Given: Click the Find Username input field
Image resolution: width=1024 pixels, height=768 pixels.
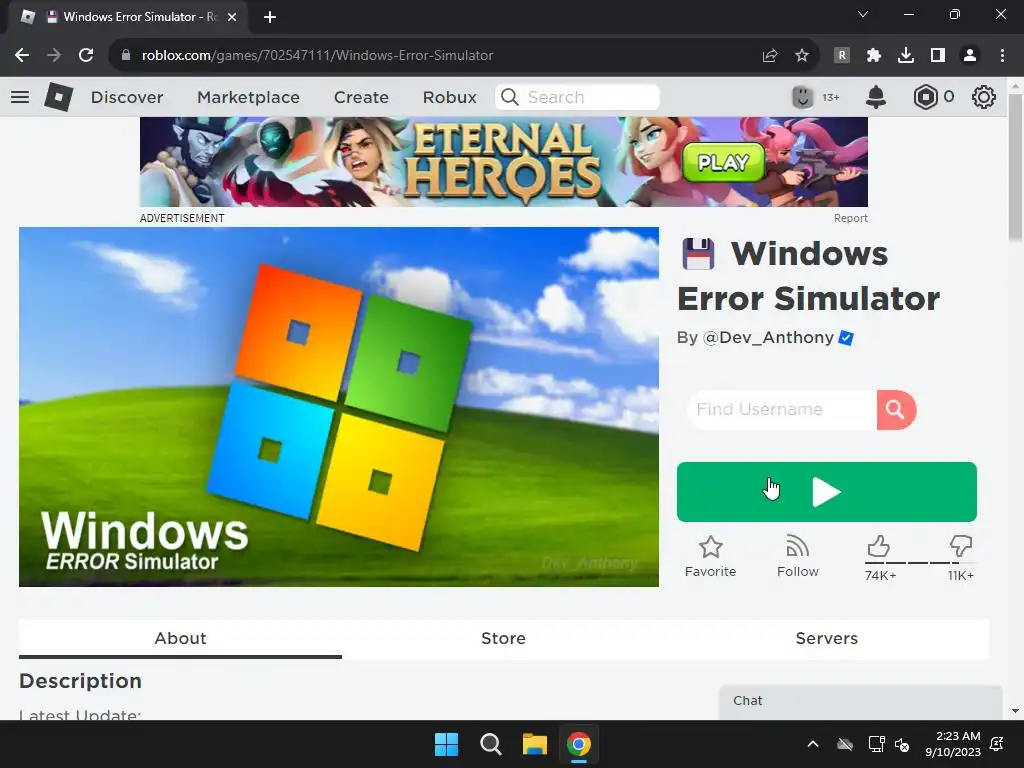Looking at the screenshot, I should 781,410.
